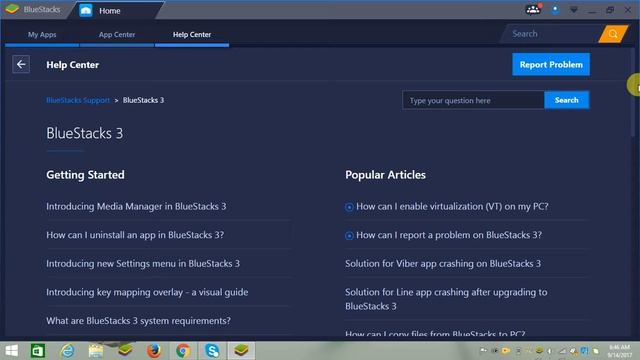Click the 'BlueStacks 3' breadcrumb text
The height and width of the screenshot is (360, 640).
(143, 100)
